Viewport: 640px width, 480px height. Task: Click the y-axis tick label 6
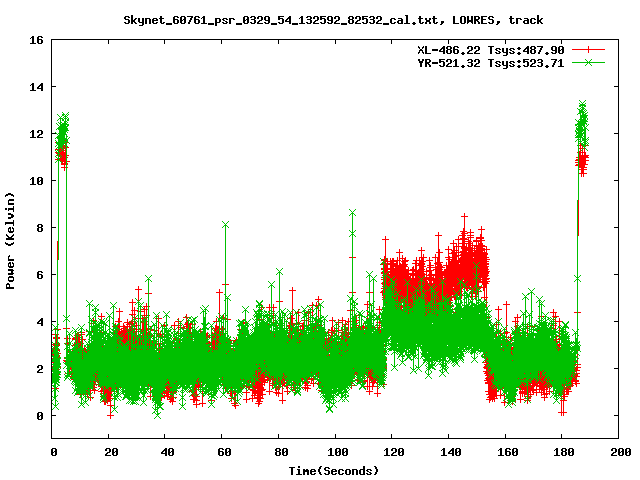click(40, 275)
